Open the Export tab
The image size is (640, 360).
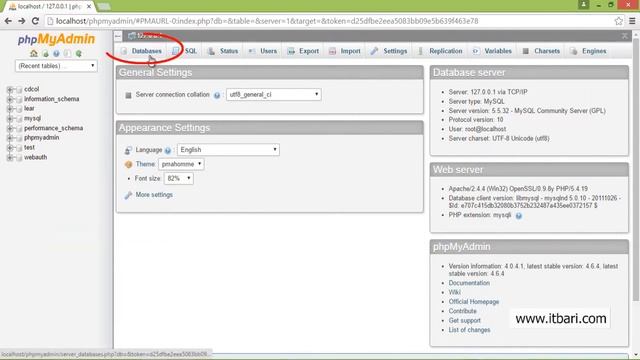tap(303, 51)
